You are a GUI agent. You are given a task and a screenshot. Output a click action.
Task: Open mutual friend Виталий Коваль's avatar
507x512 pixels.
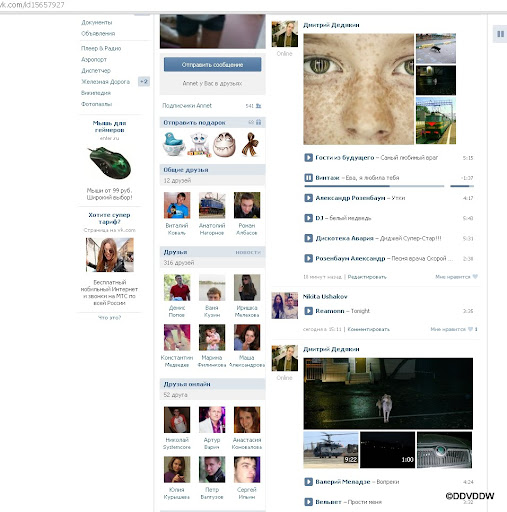(x=177, y=205)
